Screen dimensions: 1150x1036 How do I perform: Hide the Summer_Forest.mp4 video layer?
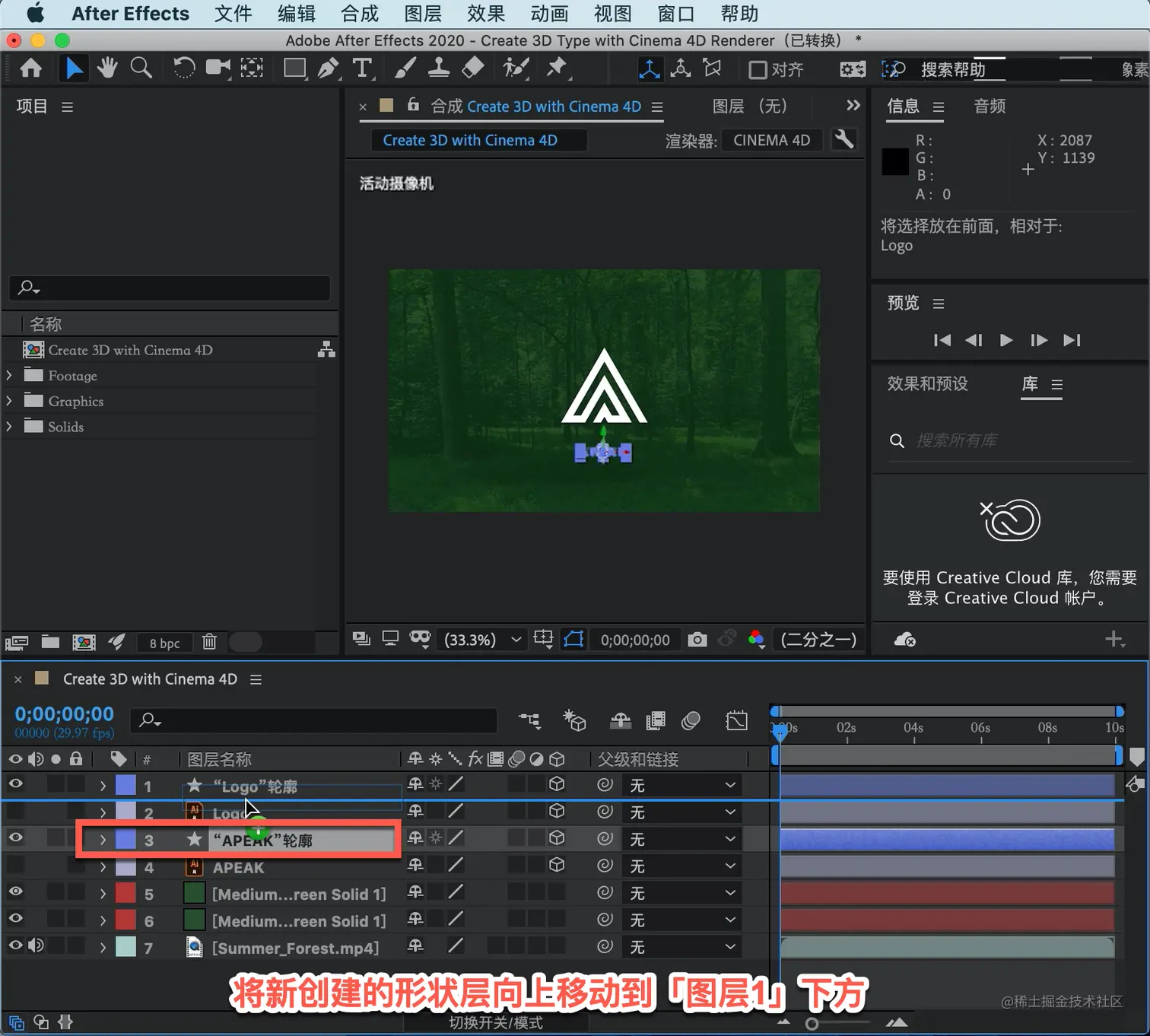pyautogui.click(x=15, y=945)
